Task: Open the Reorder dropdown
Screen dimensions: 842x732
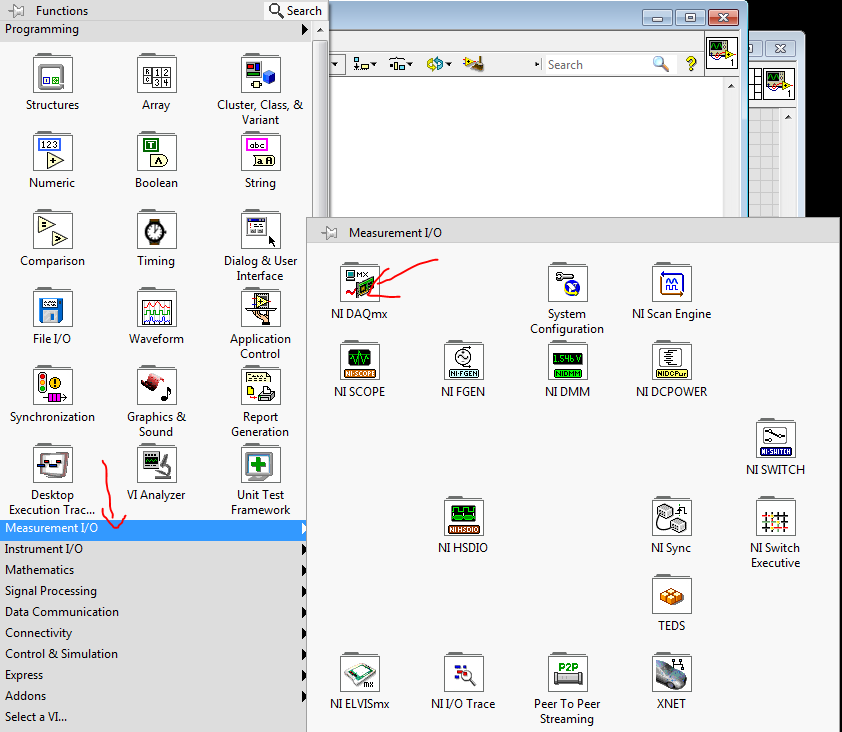Action: 439,64
